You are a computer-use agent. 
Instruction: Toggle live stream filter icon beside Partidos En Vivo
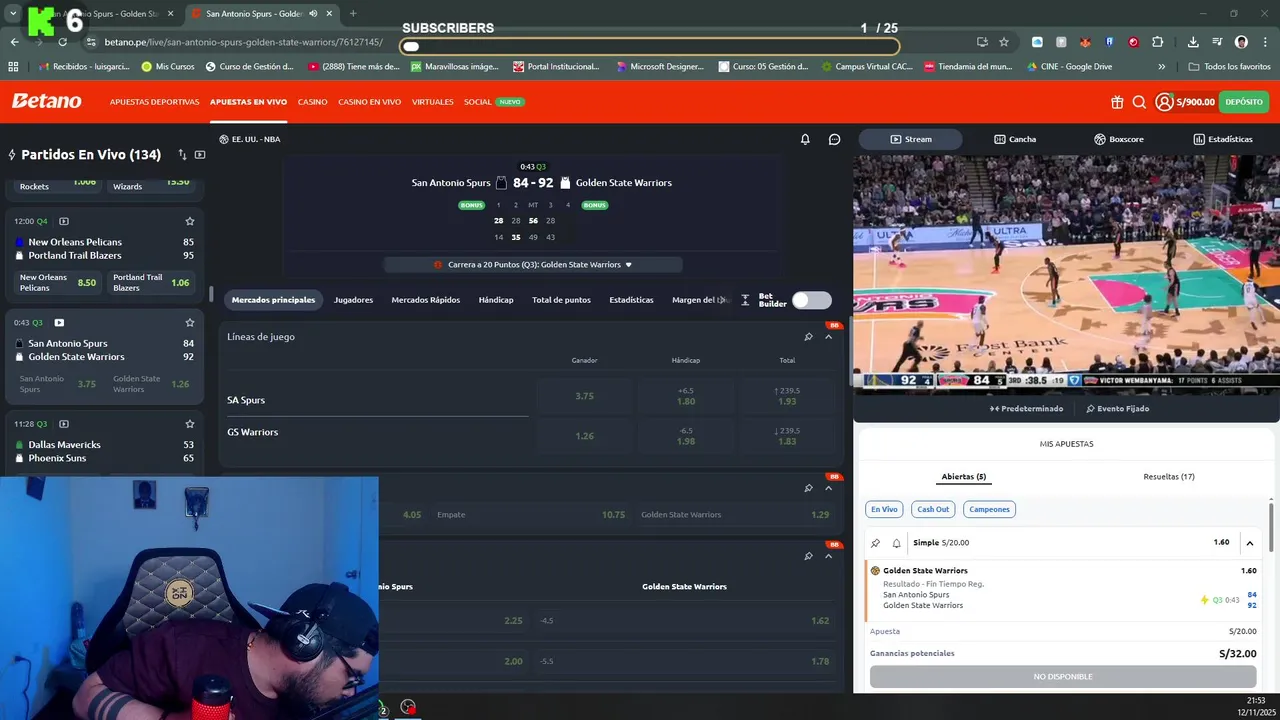click(x=200, y=155)
